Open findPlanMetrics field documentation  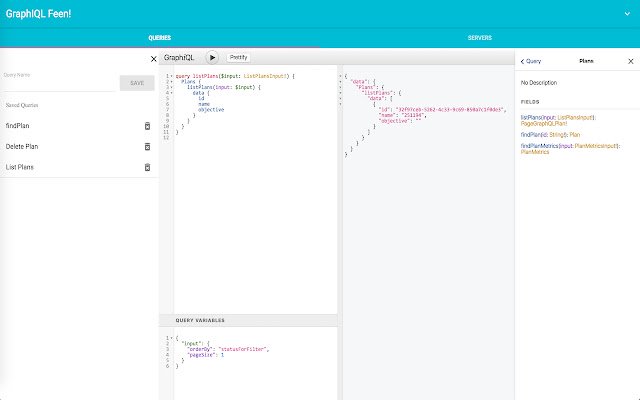(x=539, y=146)
